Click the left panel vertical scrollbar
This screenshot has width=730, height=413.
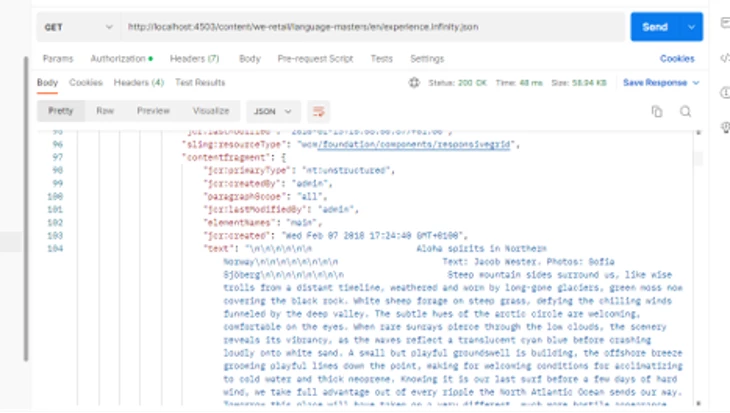pyautogui.click(x=26, y=209)
